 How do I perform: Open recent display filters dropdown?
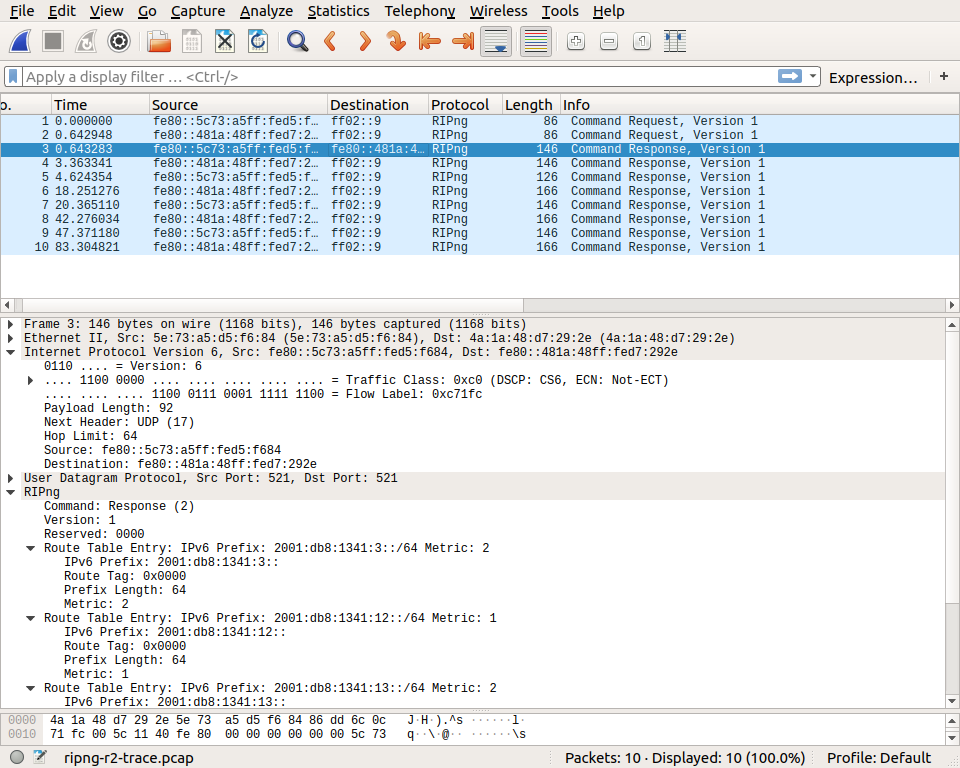coord(812,76)
